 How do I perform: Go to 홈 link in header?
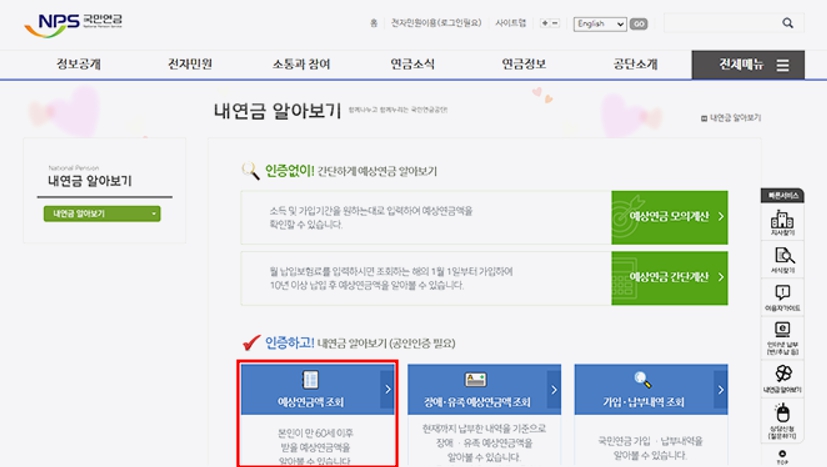(x=373, y=23)
